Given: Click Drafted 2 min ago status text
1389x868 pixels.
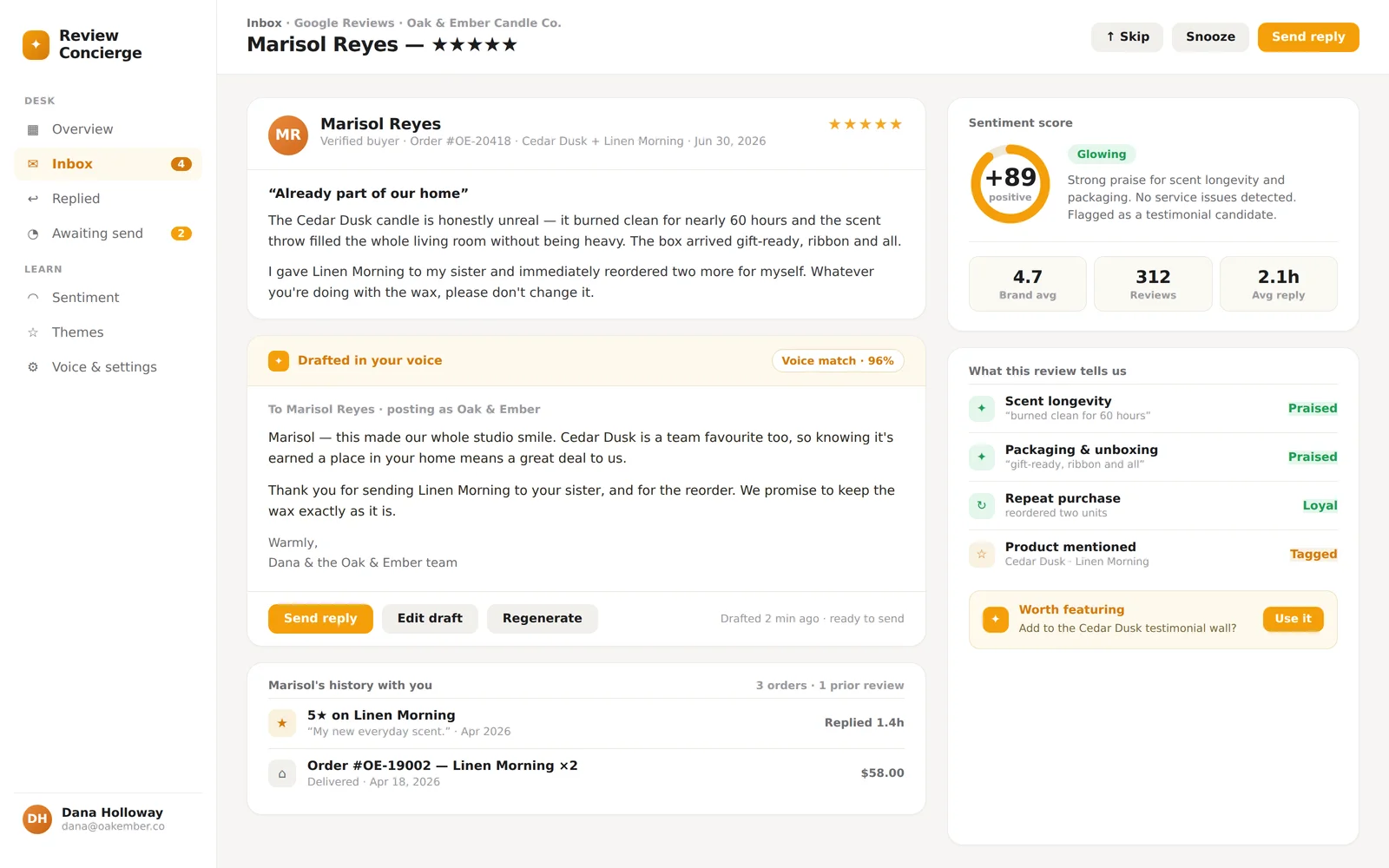Looking at the screenshot, I should tap(812, 619).
